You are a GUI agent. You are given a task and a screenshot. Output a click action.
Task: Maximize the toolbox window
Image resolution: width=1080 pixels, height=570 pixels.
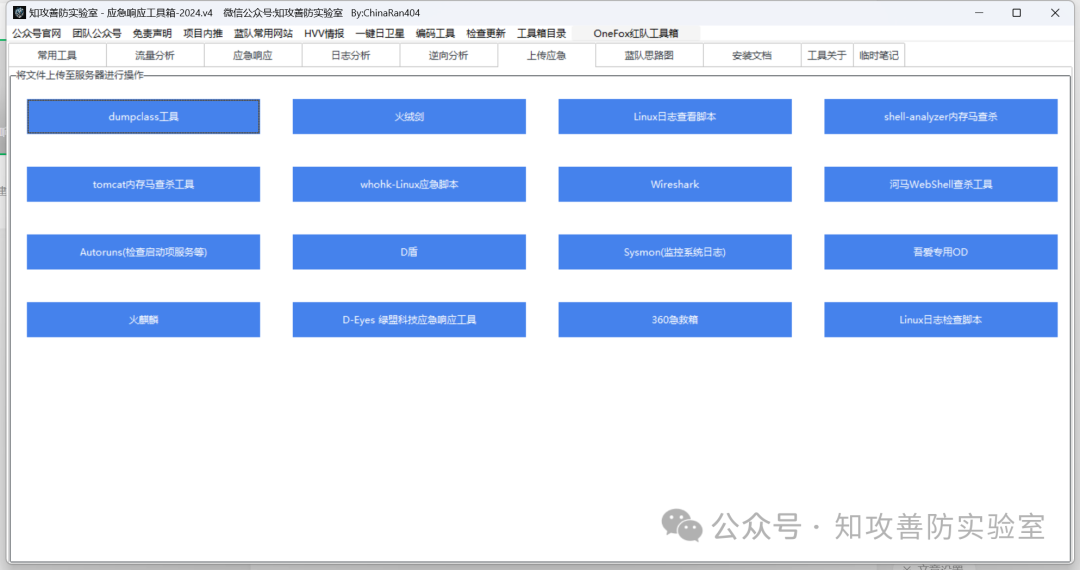pos(1017,12)
